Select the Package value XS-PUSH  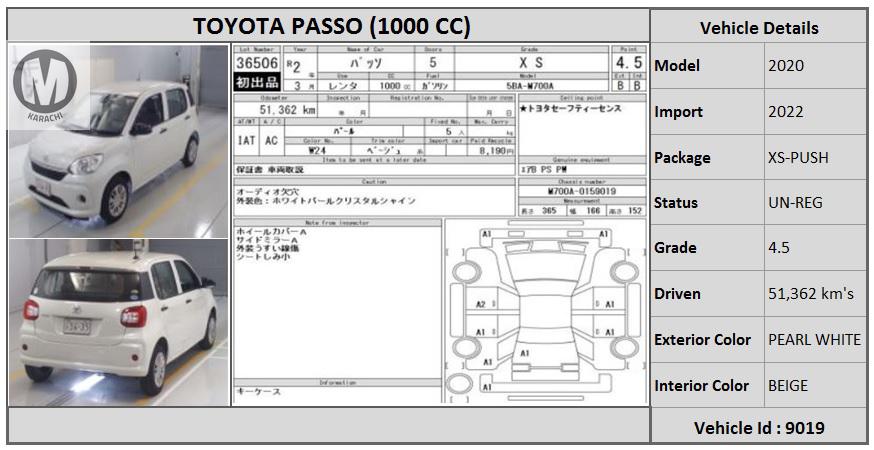(798, 158)
